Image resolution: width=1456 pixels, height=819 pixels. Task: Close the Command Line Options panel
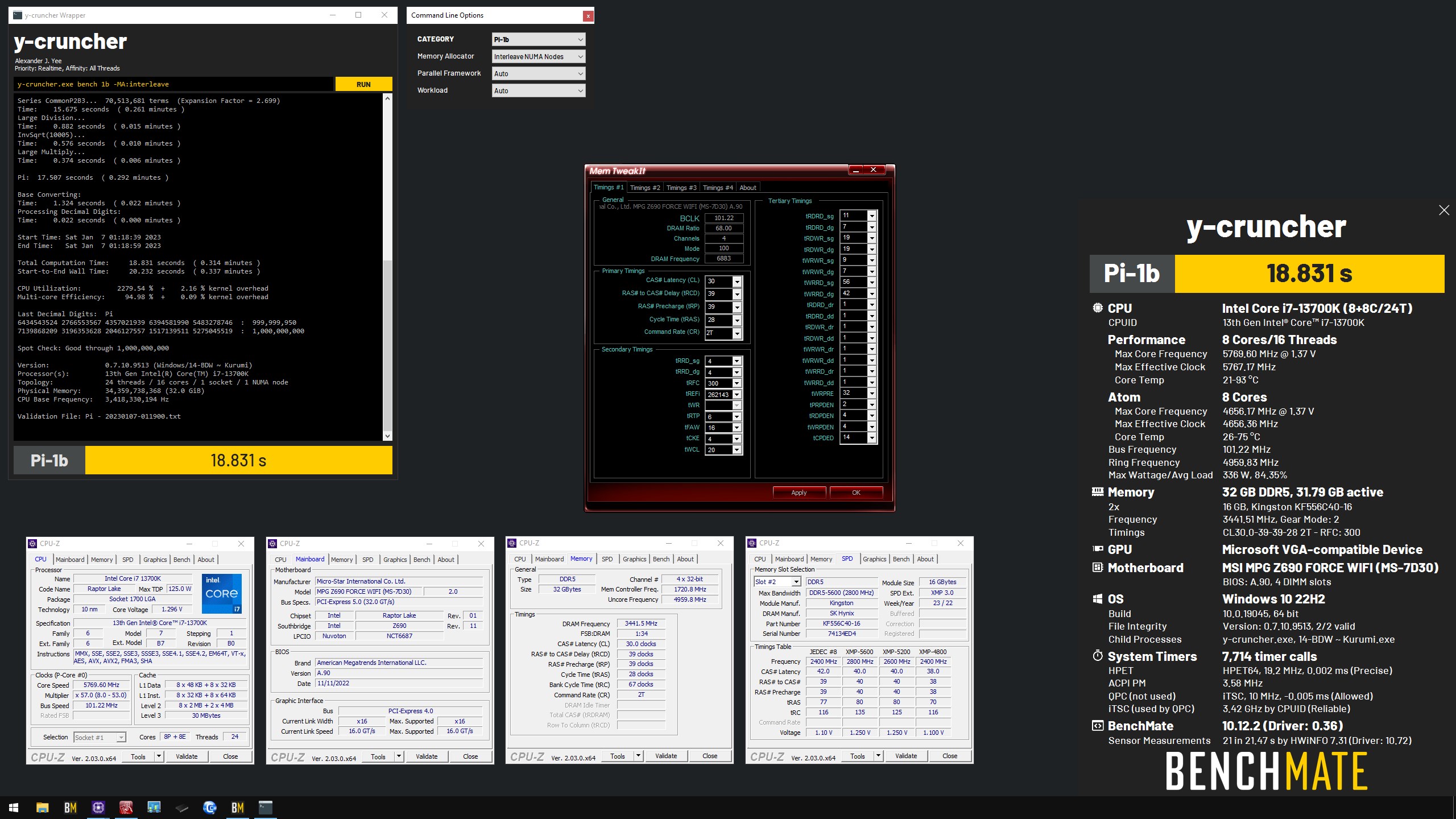tap(588, 16)
